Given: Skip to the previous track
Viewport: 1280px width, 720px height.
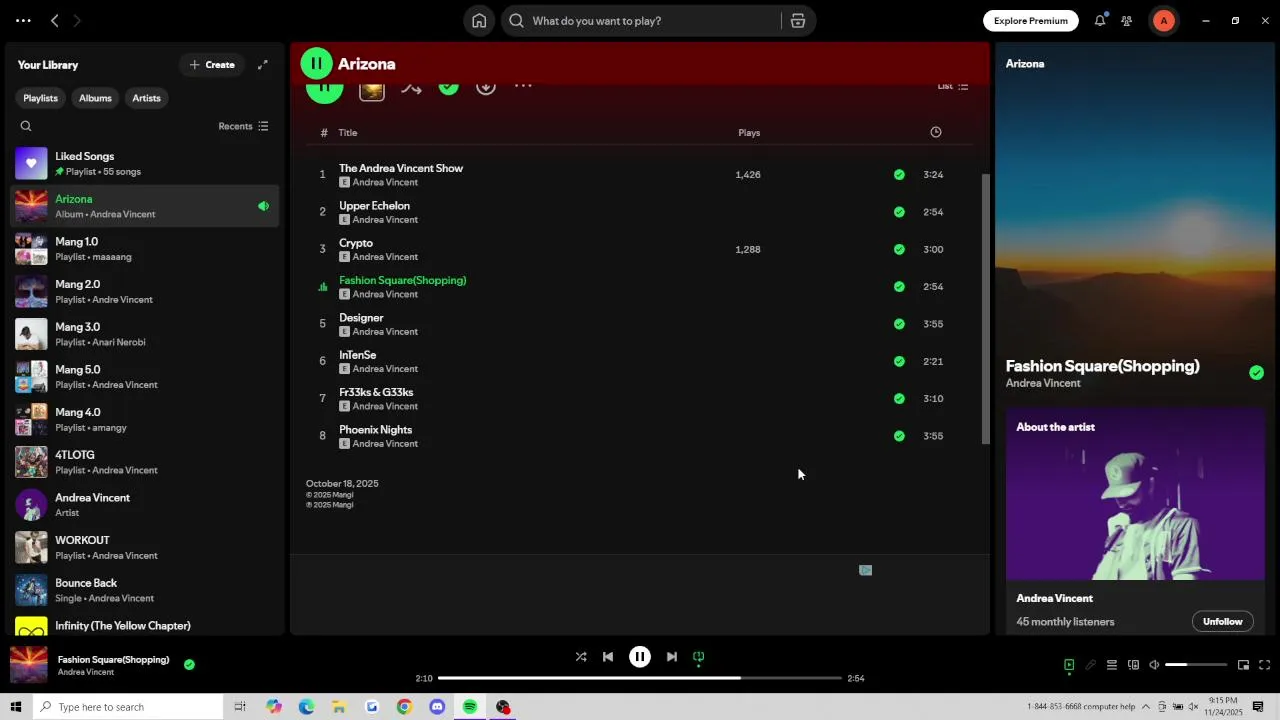Looking at the screenshot, I should pyautogui.click(x=608, y=657).
